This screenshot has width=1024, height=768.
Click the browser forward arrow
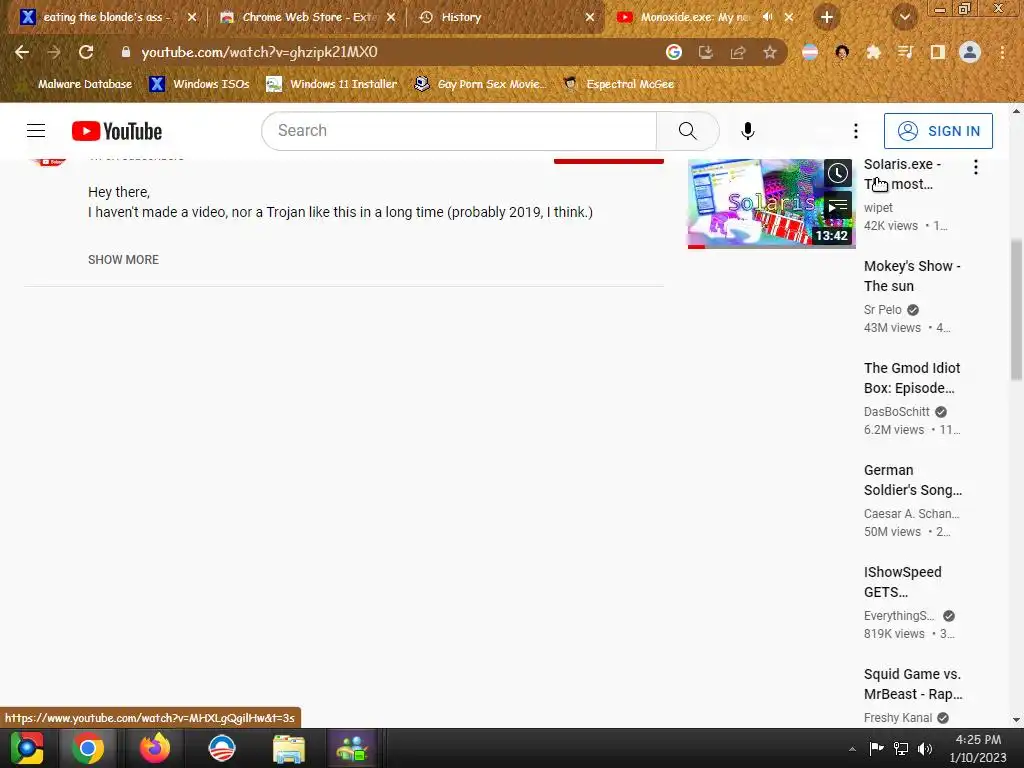(x=54, y=52)
